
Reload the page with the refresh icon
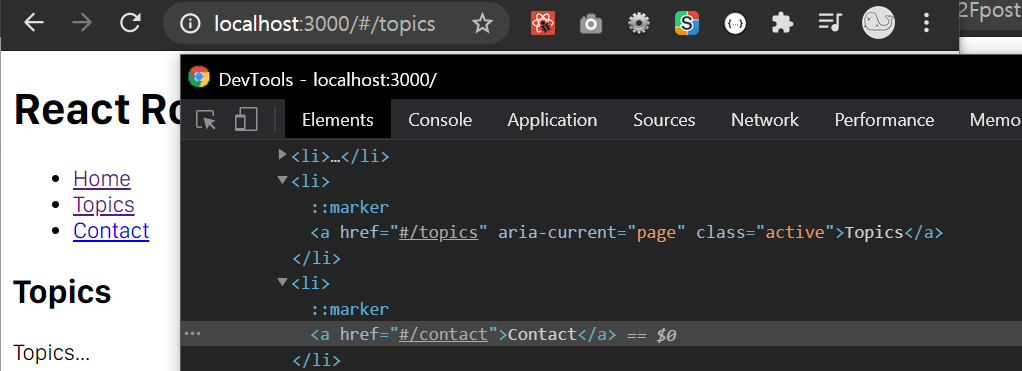[x=130, y=23]
